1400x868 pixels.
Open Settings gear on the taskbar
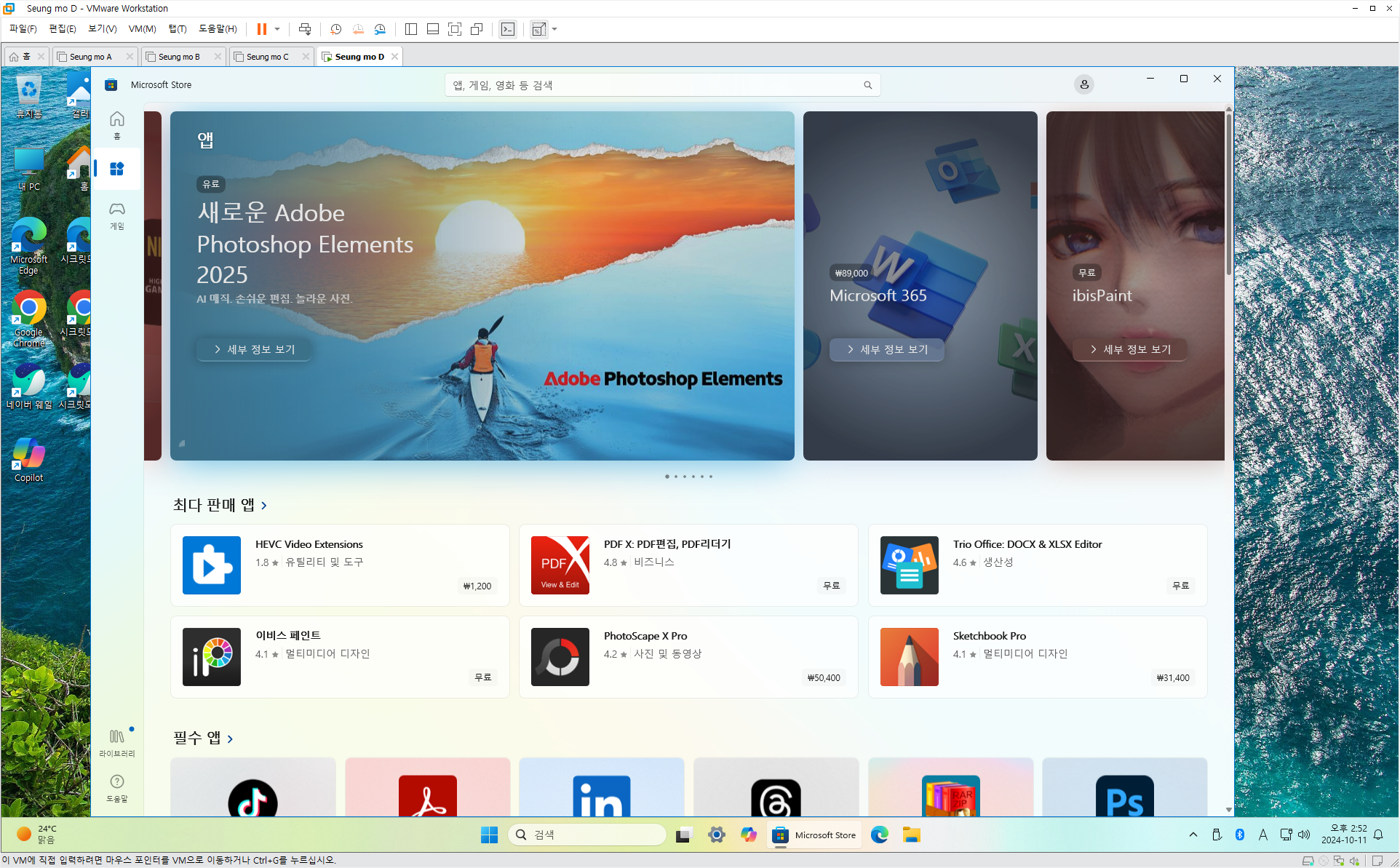[x=717, y=835]
